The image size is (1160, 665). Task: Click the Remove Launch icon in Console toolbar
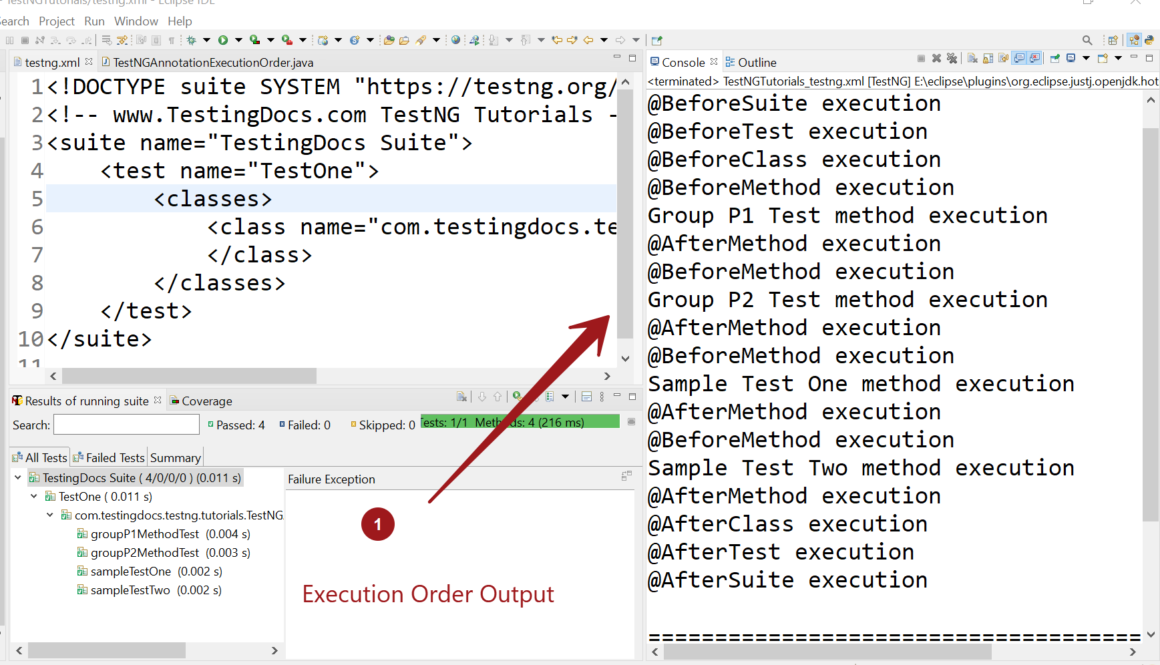[x=936, y=60]
